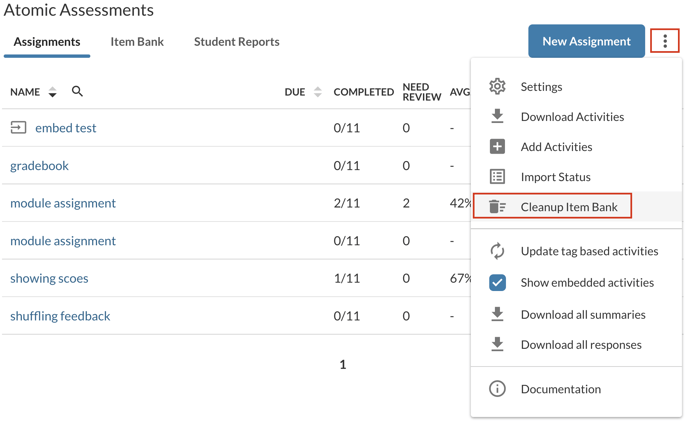Open the Student Reports tab
Image resolution: width=688 pixels, height=425 pixels.
(x=236, y=42)
